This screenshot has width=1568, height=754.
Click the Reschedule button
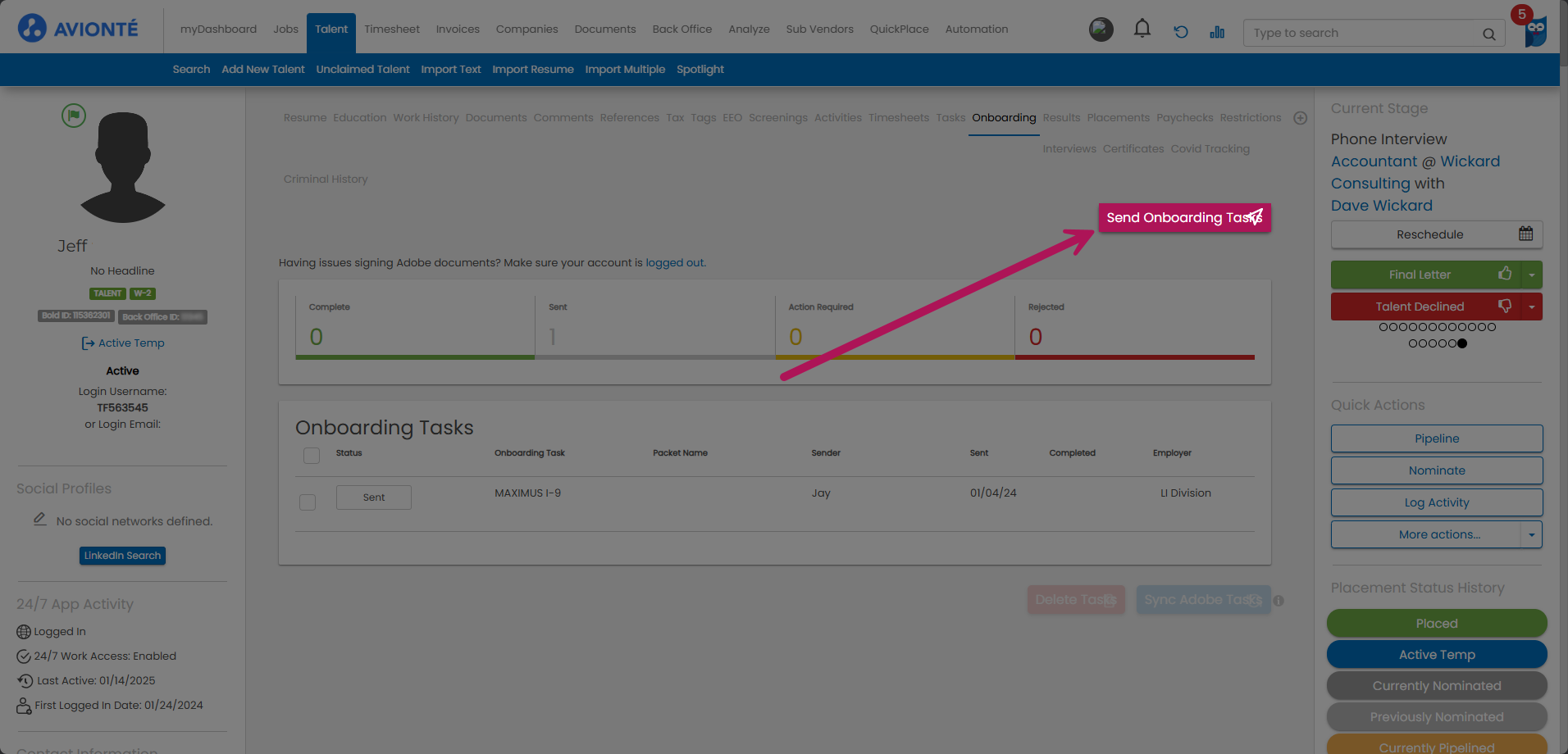pyautogui.click(x=1437, y=234)
